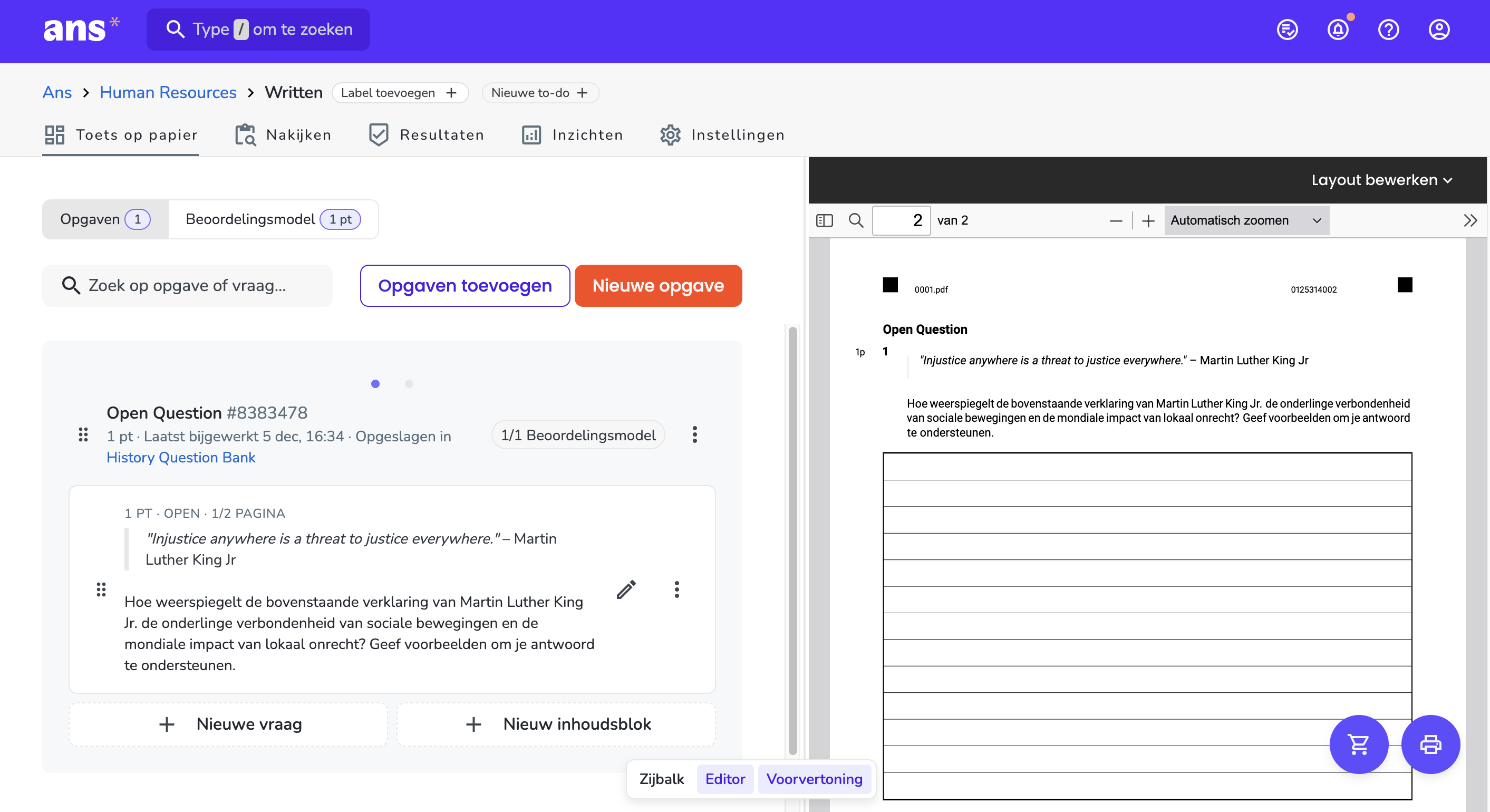Viewport: 1490px width, 812px height.
Task: Open the PDF tools double-chevron menu
Action: [x=1470, y=220]
